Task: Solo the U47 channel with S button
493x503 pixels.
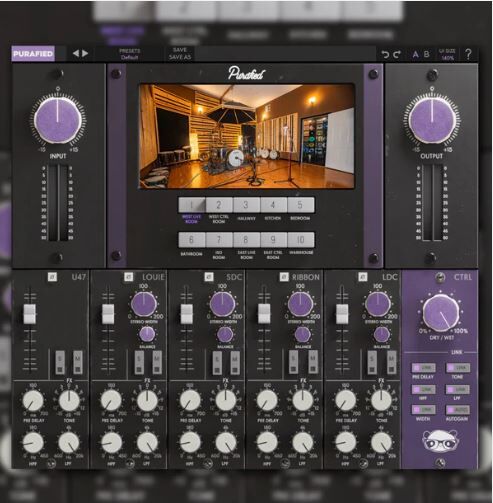Action: tap(60, 362)
